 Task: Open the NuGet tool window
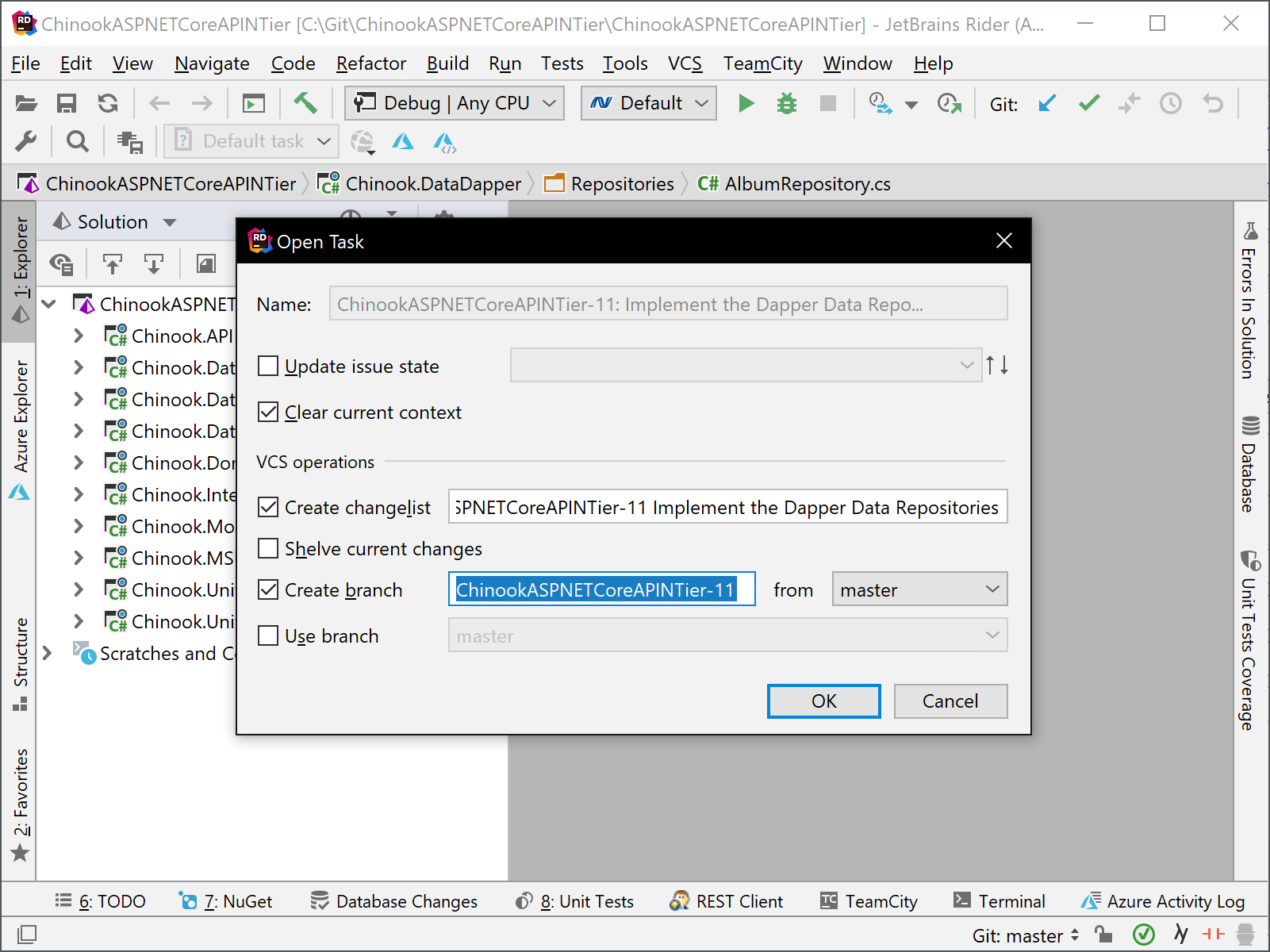point(225,901)
